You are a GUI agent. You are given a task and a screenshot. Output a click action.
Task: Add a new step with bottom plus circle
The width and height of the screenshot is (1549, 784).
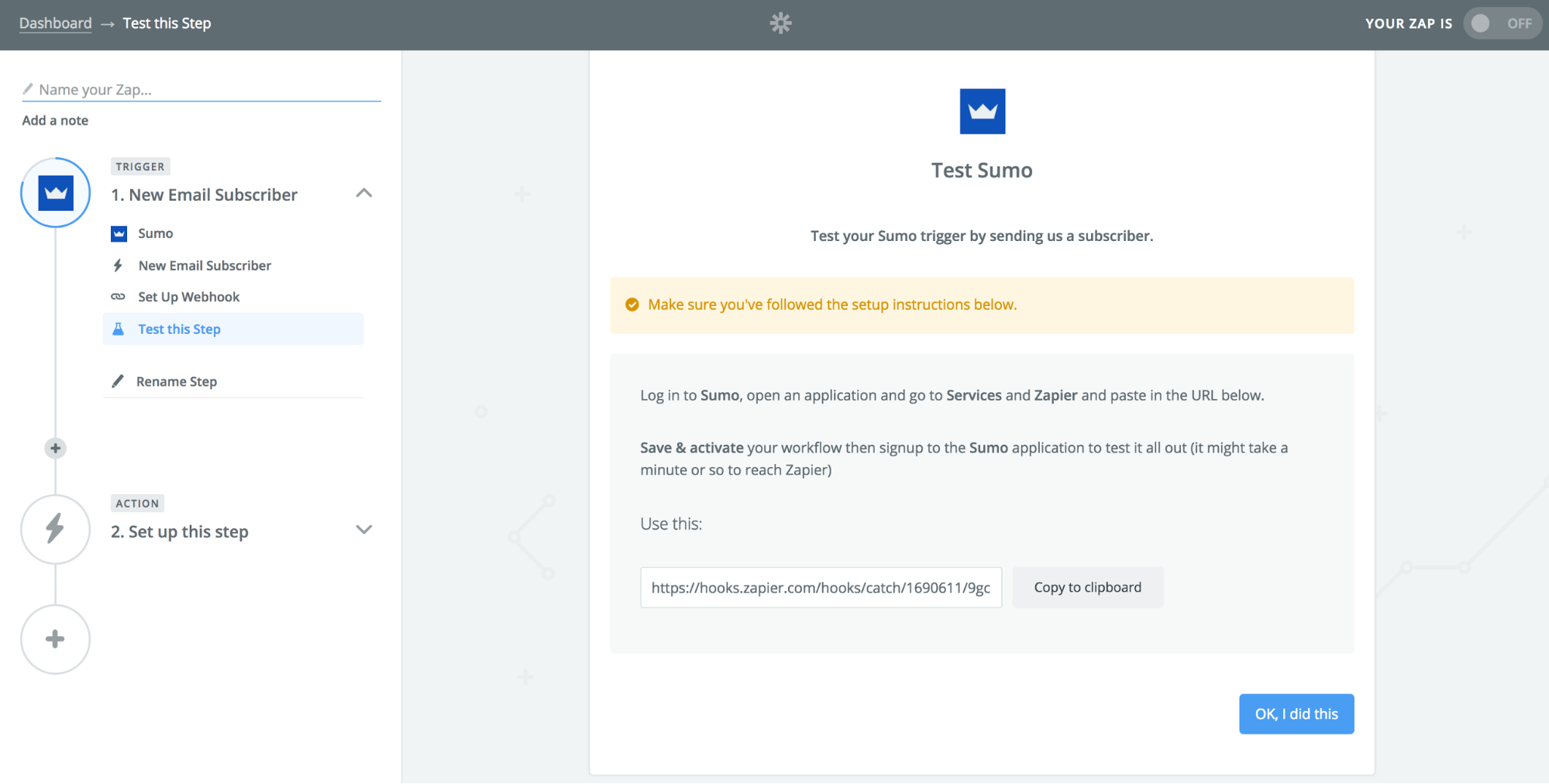pos(55,639)
